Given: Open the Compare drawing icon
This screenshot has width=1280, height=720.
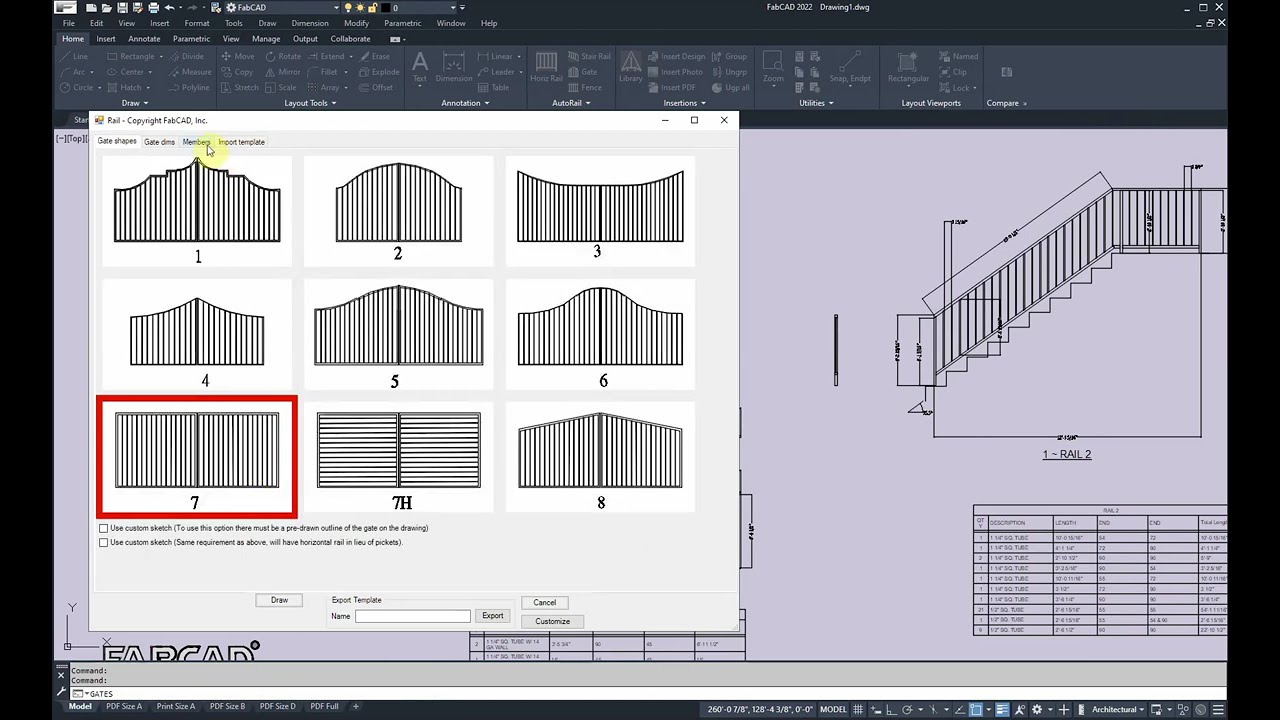Looking at the screenshot, I should 1007,72.
